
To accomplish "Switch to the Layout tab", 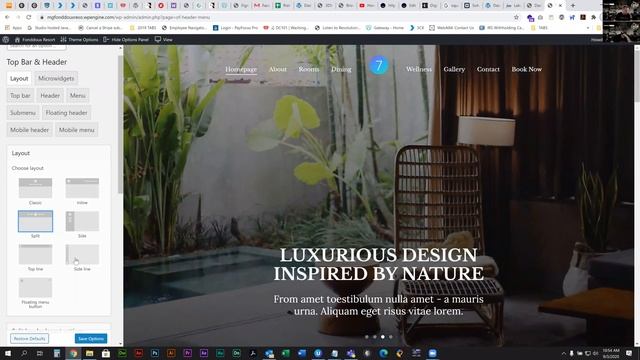I will pyautogui.click(x=19, y=78).
